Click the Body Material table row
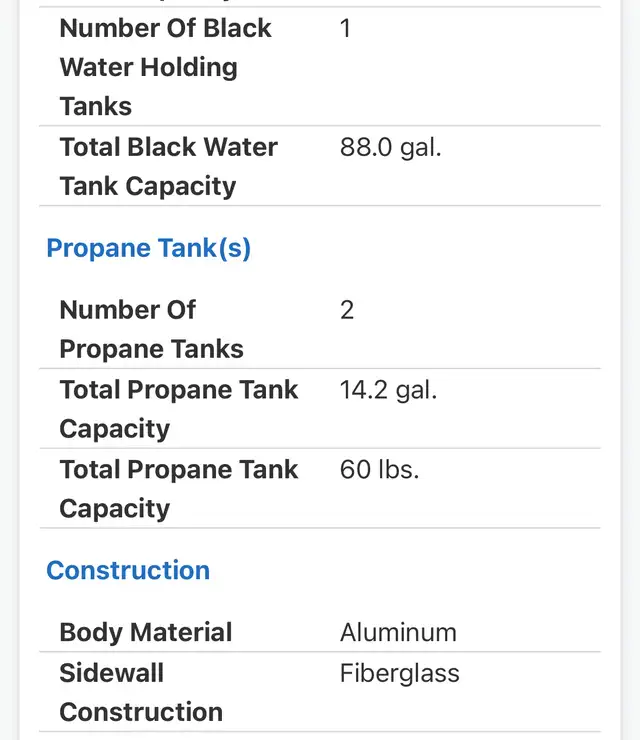Image resolution: width=640 pixels, height=740 pixels. 320,632
